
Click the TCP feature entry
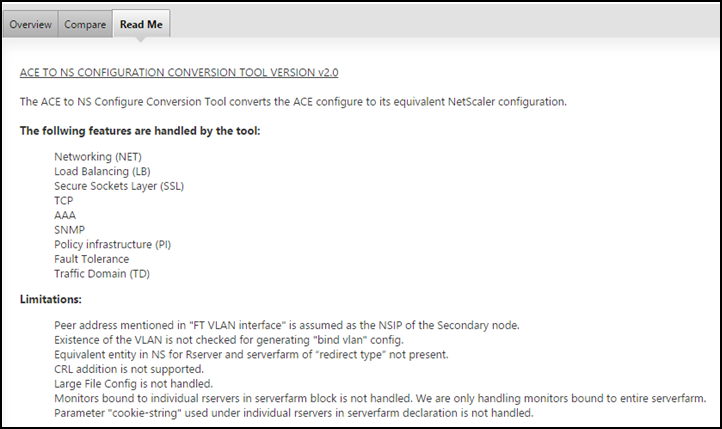tap(64, 200)
